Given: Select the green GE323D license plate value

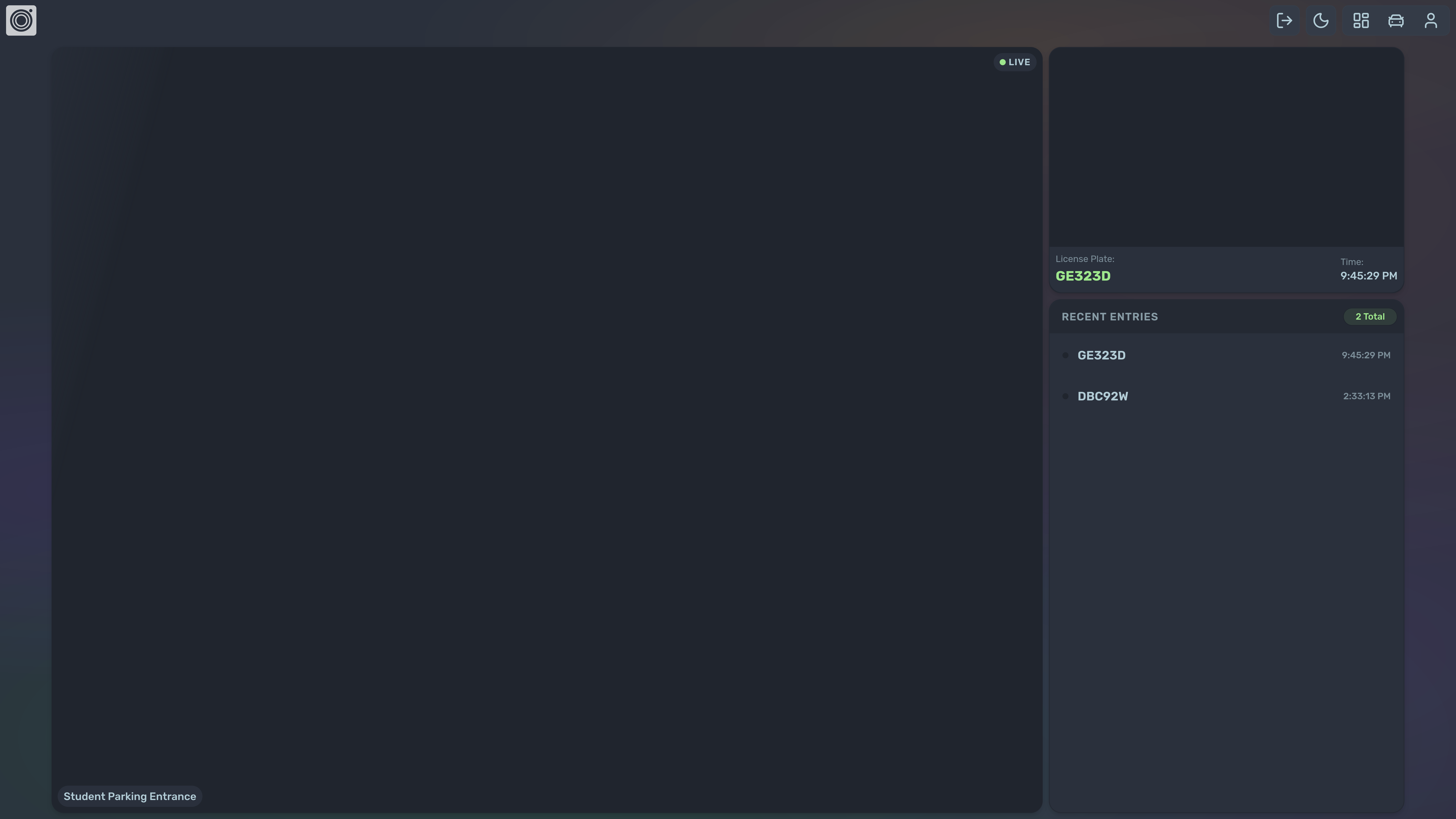Looking at the screenshot, I should coord(1083,276).
